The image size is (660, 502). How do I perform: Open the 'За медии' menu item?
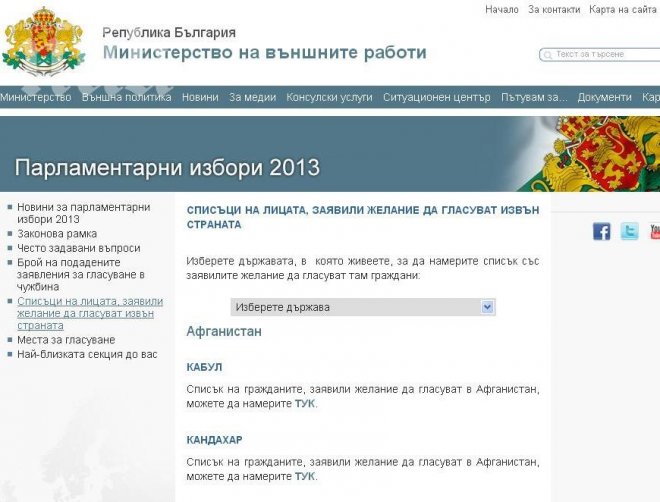[253, 97]
